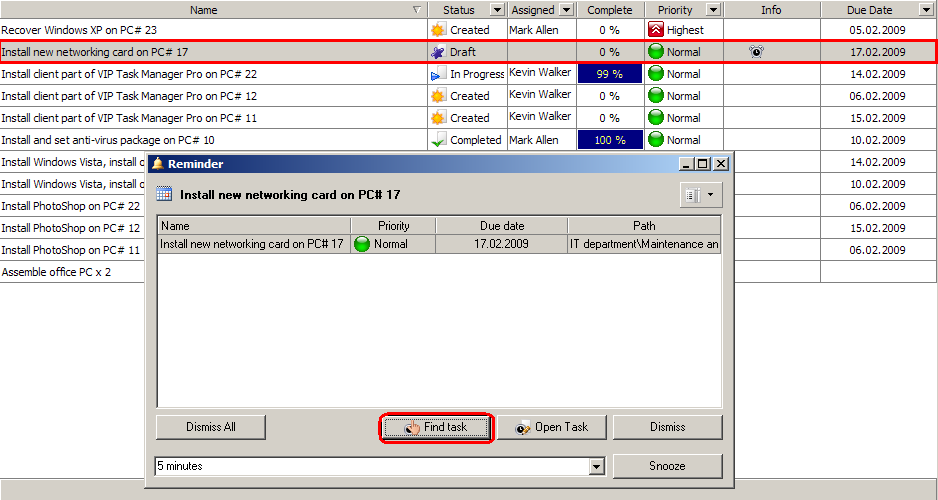Snooze the reminder
This screenshot has width=938, height=500.
[x=667, y=466]
